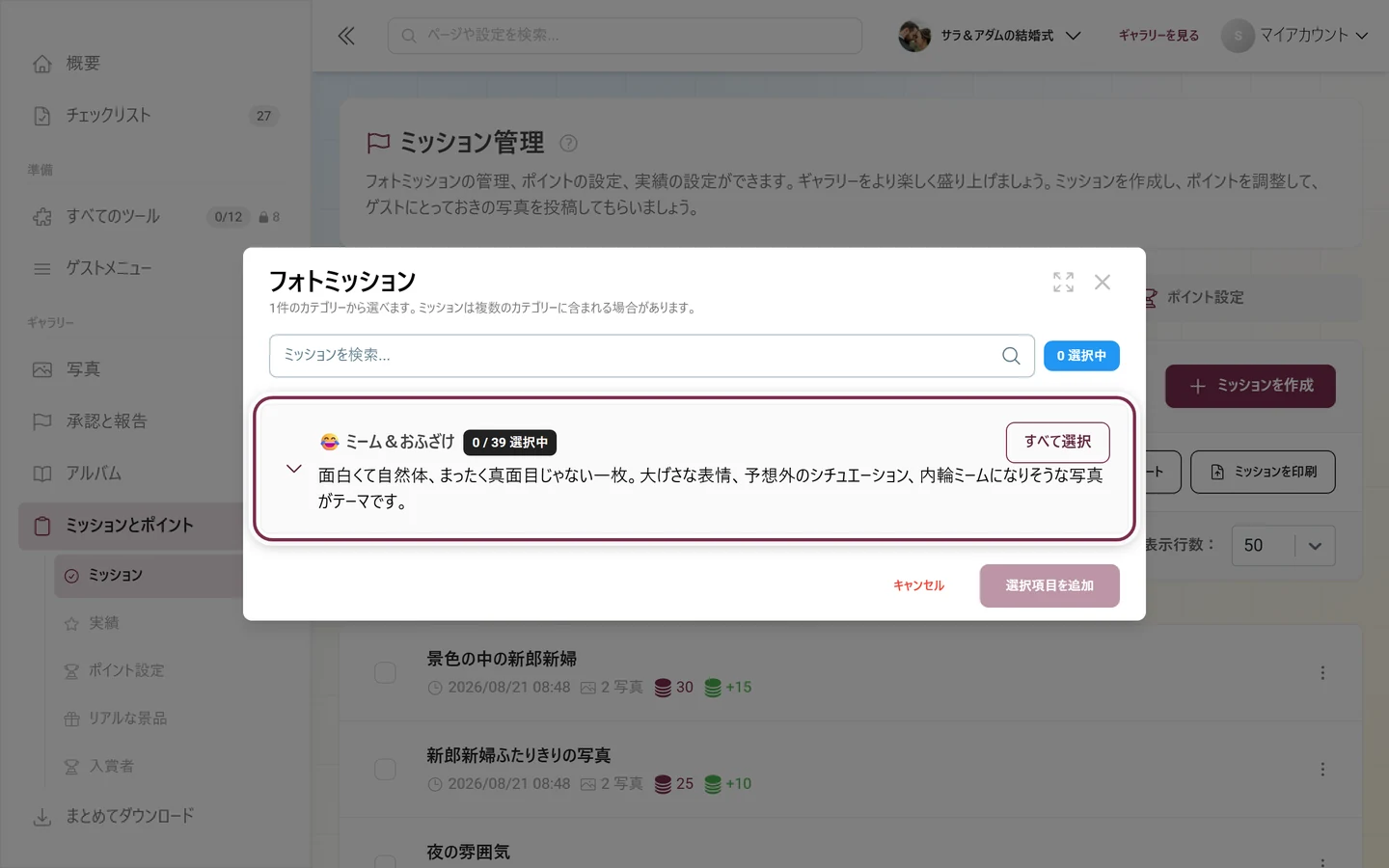This screenshot has height=868, width=1389.
Task: Close the フォトミッション dialog
Action: [1103, 282]
